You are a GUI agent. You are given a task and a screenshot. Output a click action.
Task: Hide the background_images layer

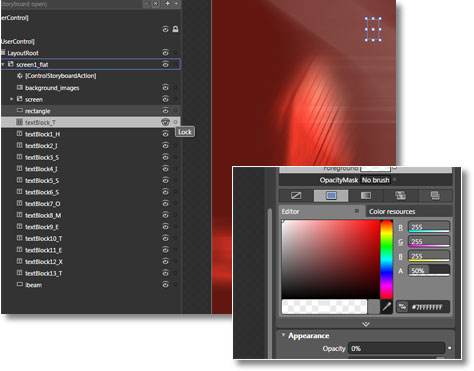(x=165, y=87)
